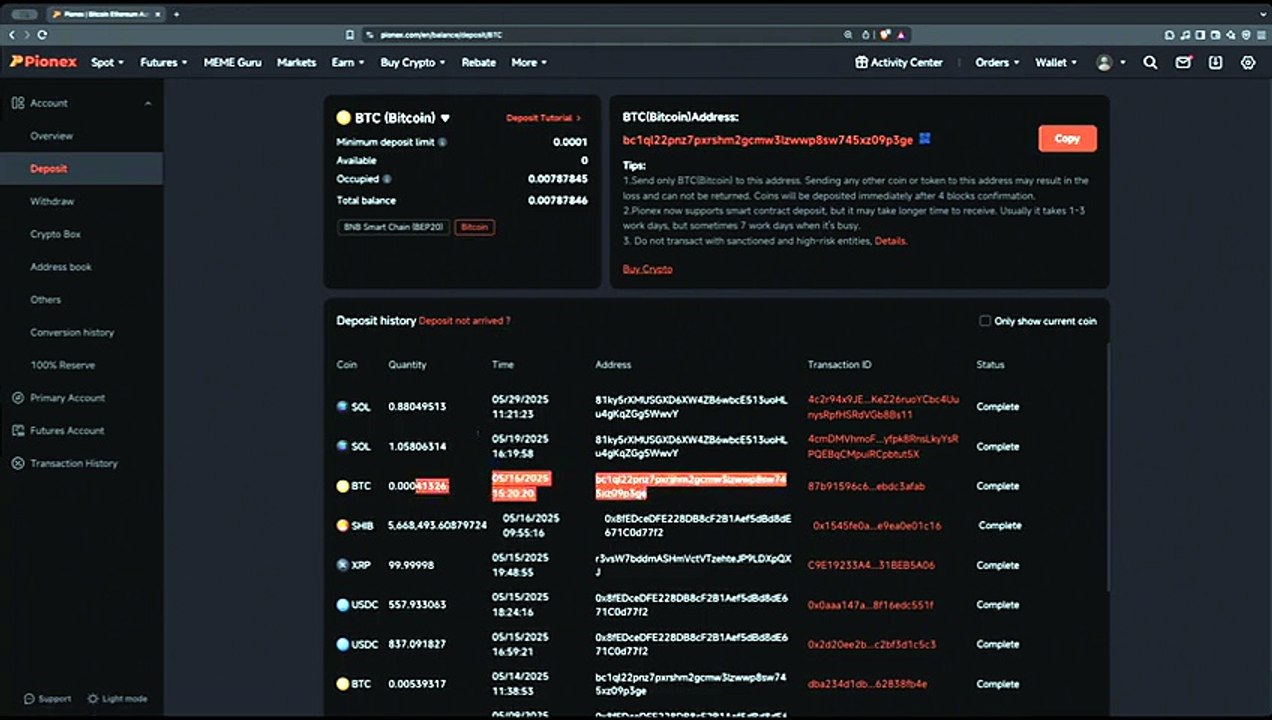Collapse the Account sidebar section chevron
The height and width of the screenshot is (720, 1272).
[x=148, y=103]
